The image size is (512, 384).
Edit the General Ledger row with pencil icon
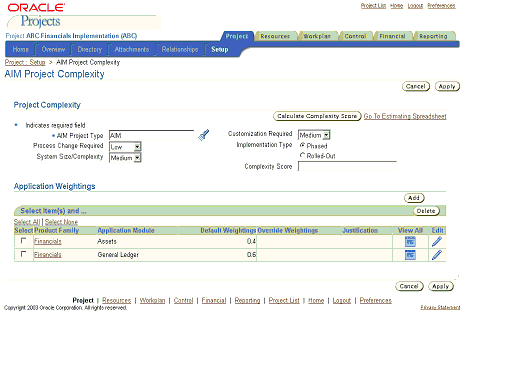(437, 255)
